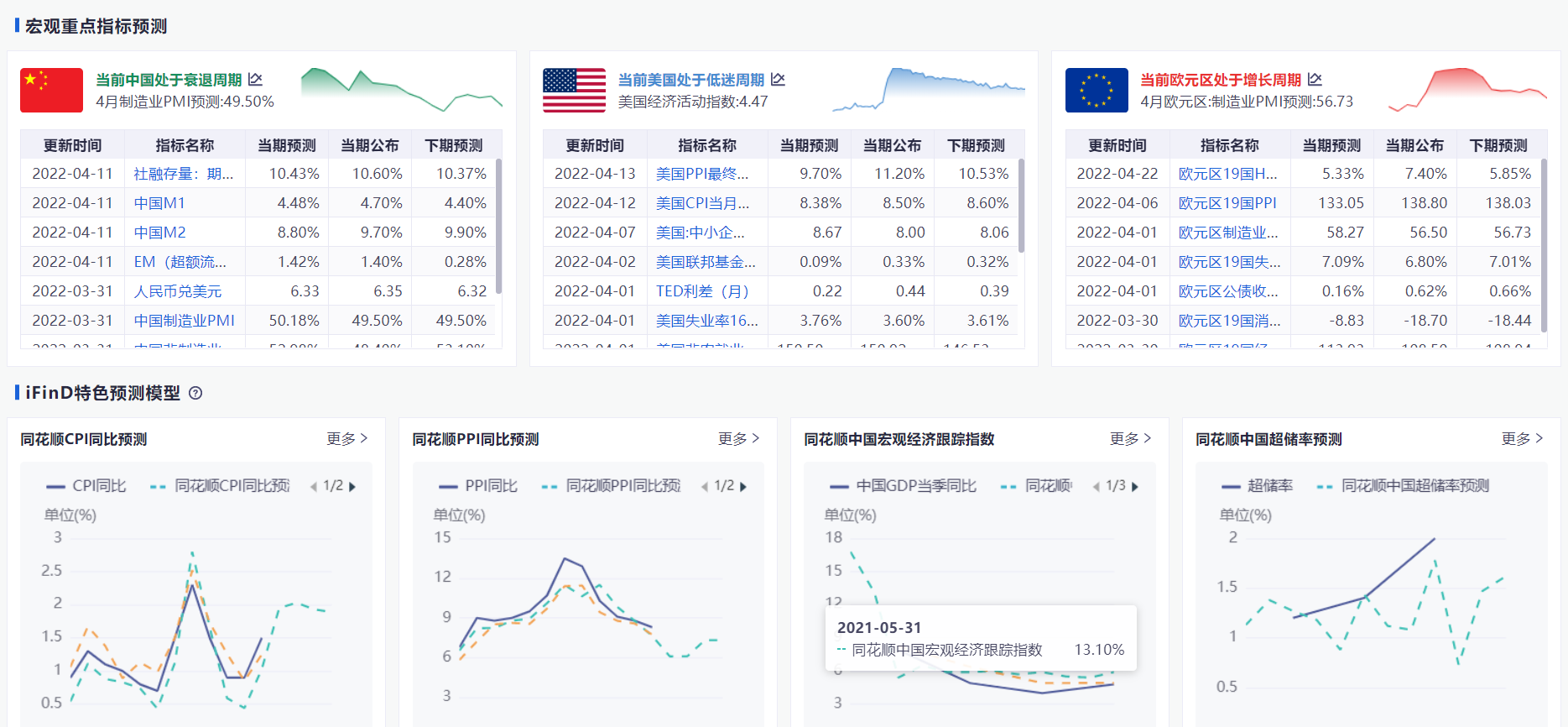The width and height of the screenshot is (1568, 727).
Task: Click US table 当期公布 column header
Action: click(893, 145)
